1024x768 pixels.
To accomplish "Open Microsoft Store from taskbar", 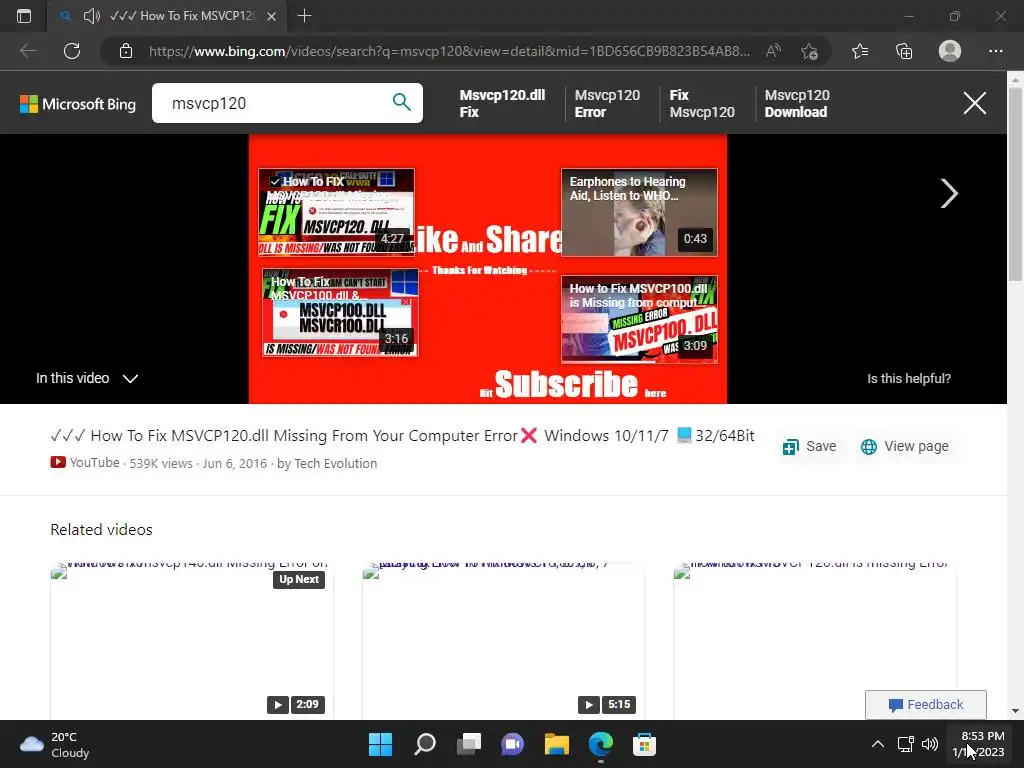I will point(644,744).
